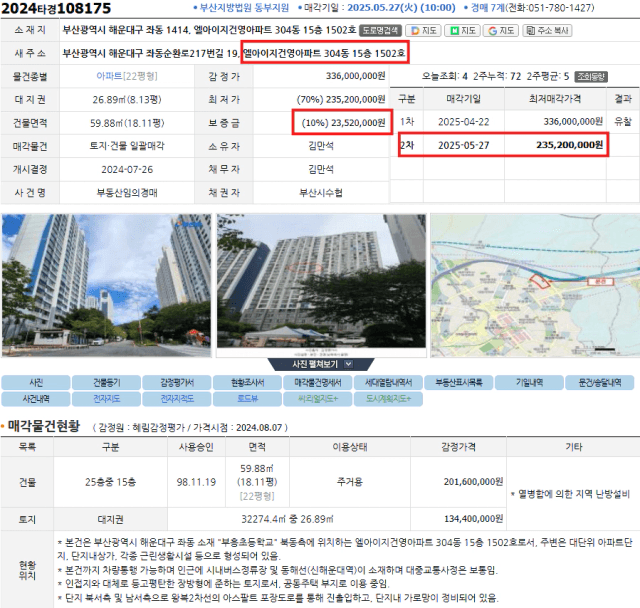Open the 문건/송달내역 tab
The width and height of the screenshot is (640, 608).
(600, 382)
